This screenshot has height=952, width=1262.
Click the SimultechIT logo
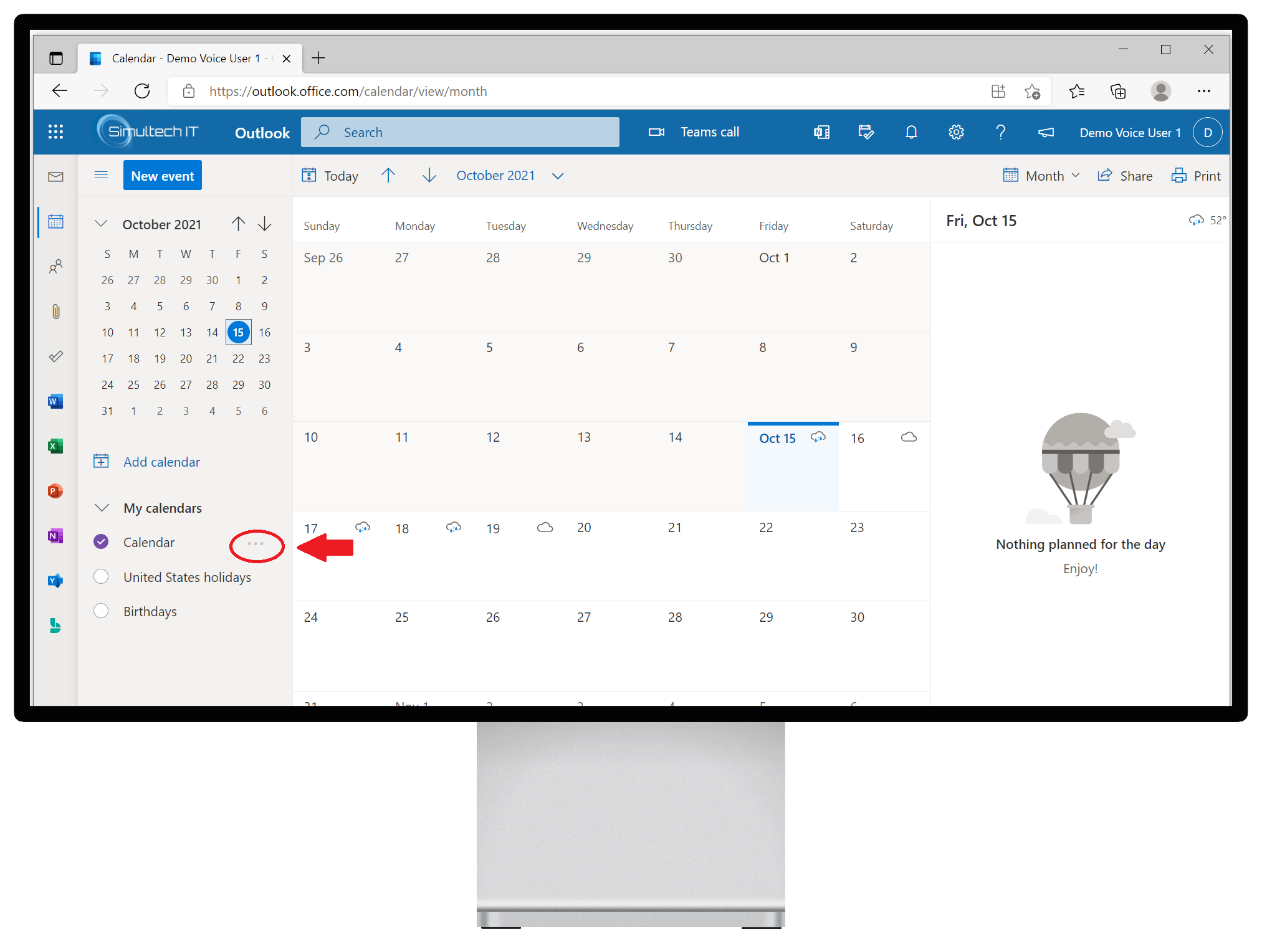148,131
